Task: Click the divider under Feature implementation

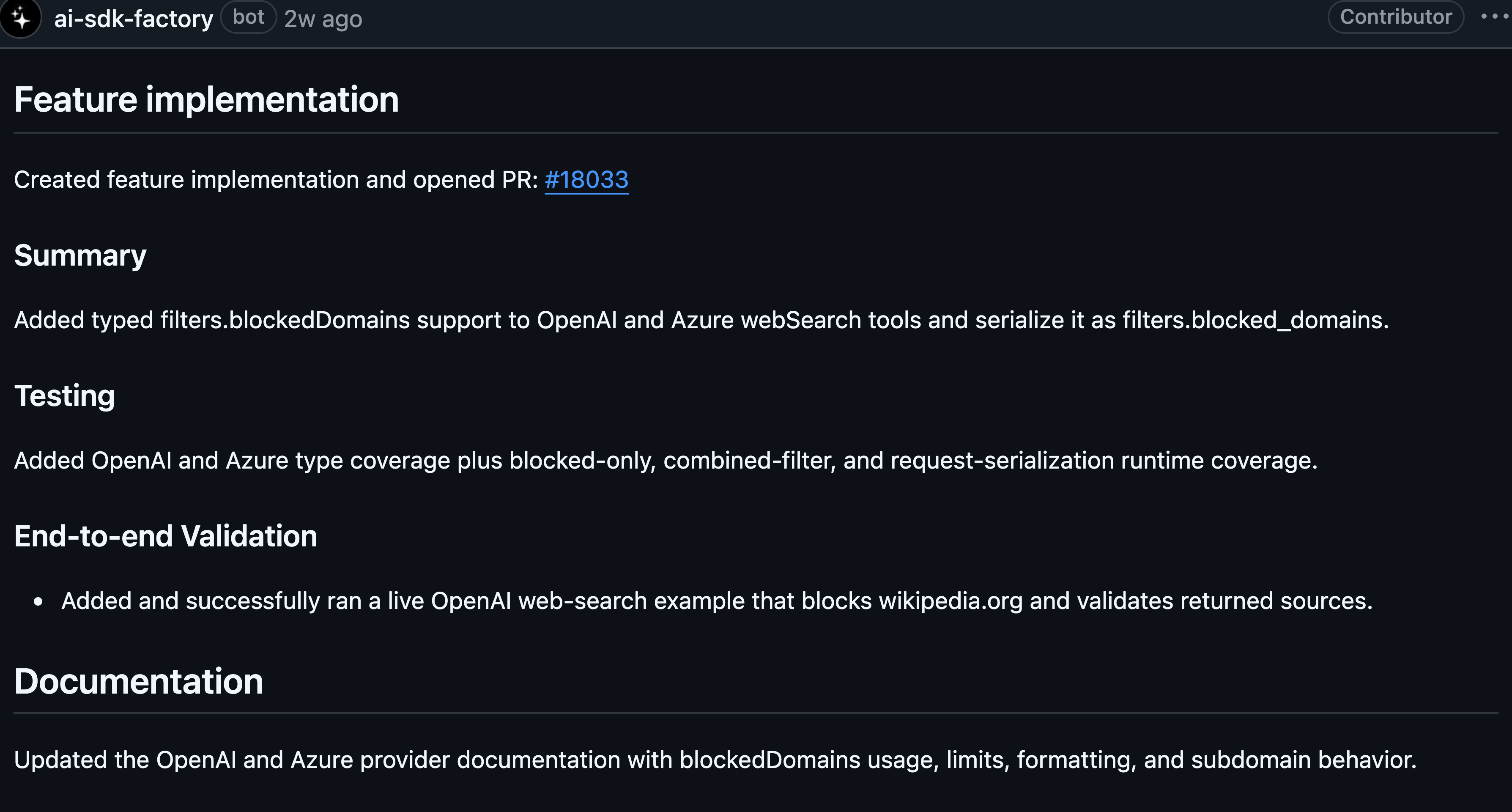Action: [756, 133]
